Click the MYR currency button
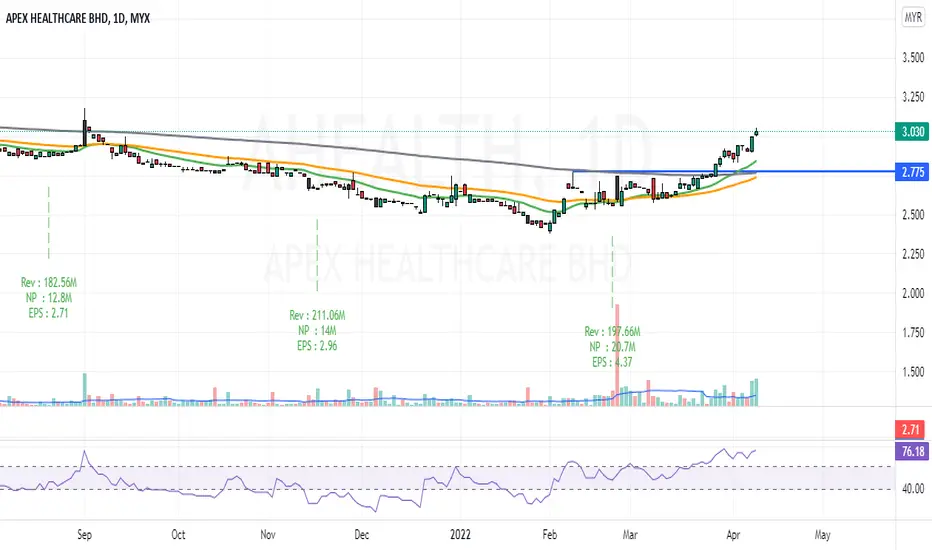Screen dimensions: 932x550 click(x=913, y=18)
